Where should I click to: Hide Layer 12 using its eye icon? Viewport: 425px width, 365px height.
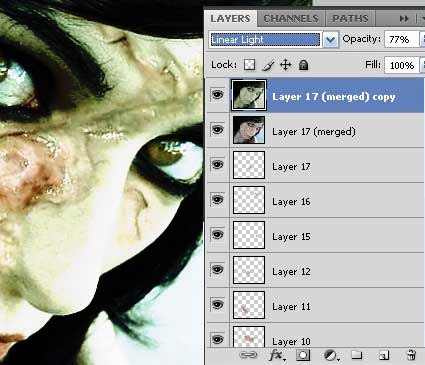[217, 270]
